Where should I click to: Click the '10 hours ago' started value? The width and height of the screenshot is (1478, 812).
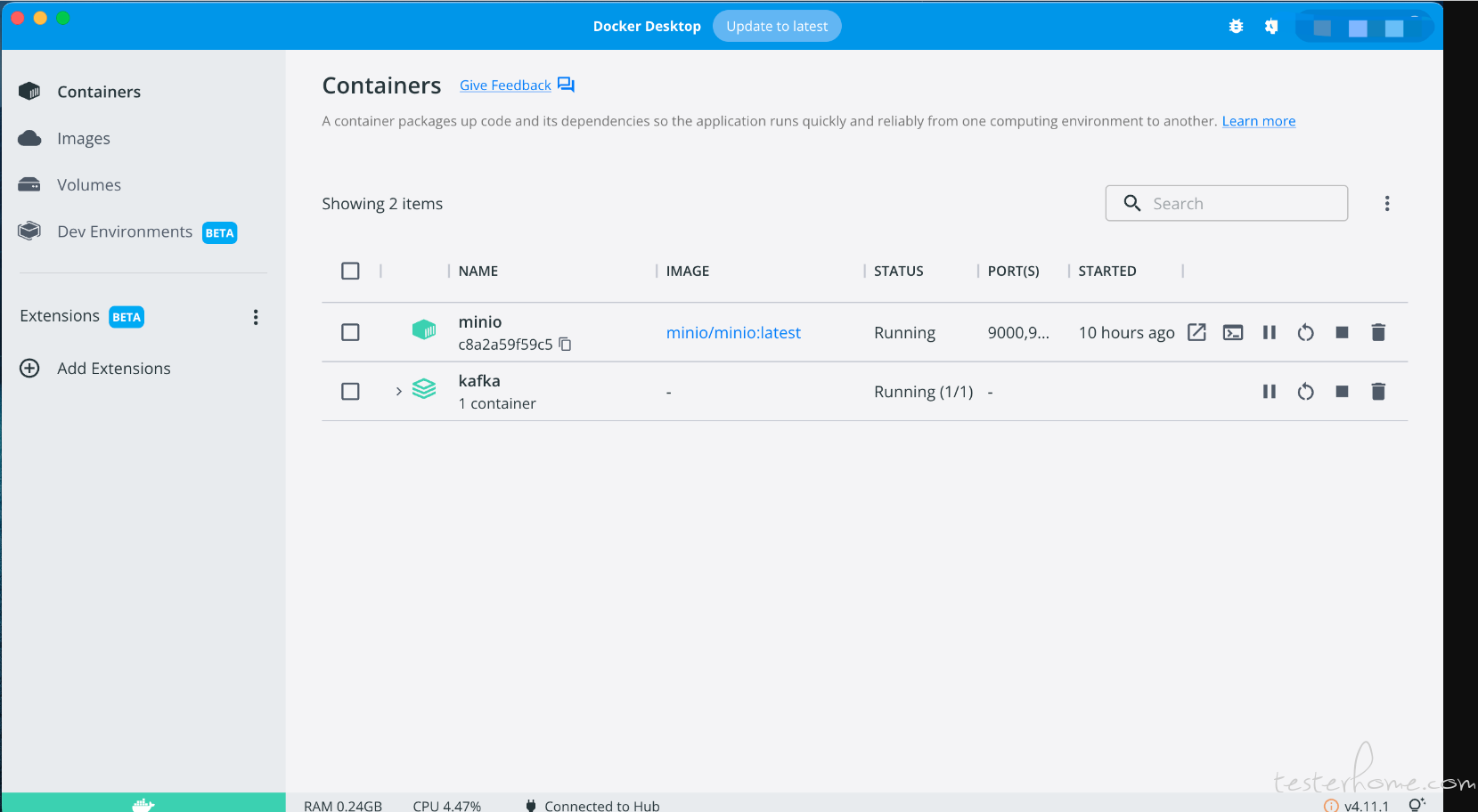click(1126, 332)
